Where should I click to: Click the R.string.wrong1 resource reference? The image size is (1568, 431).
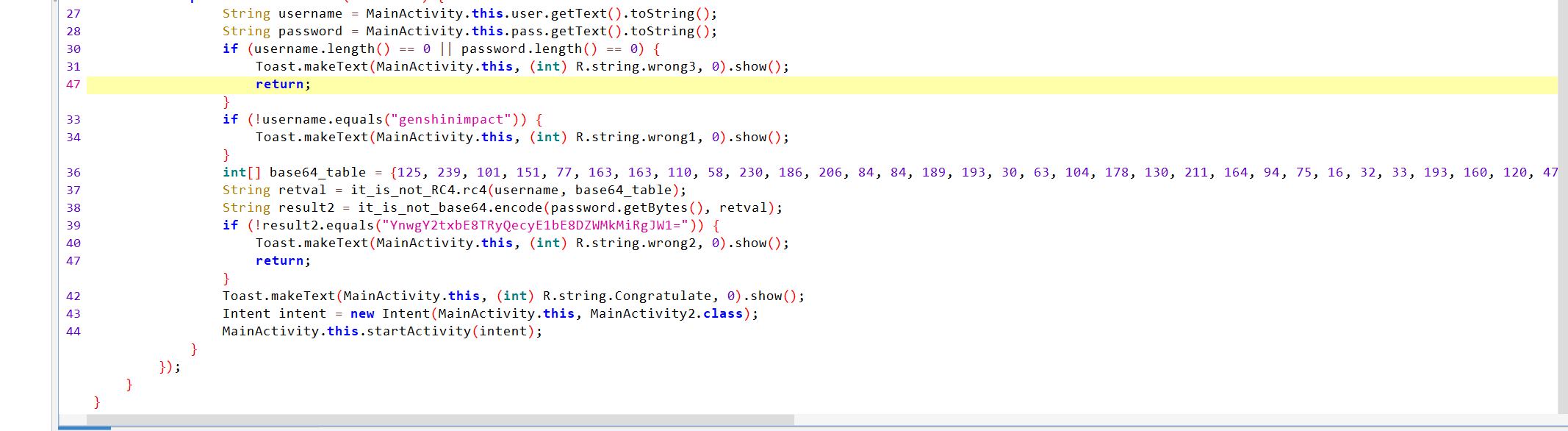coord(635,138)
